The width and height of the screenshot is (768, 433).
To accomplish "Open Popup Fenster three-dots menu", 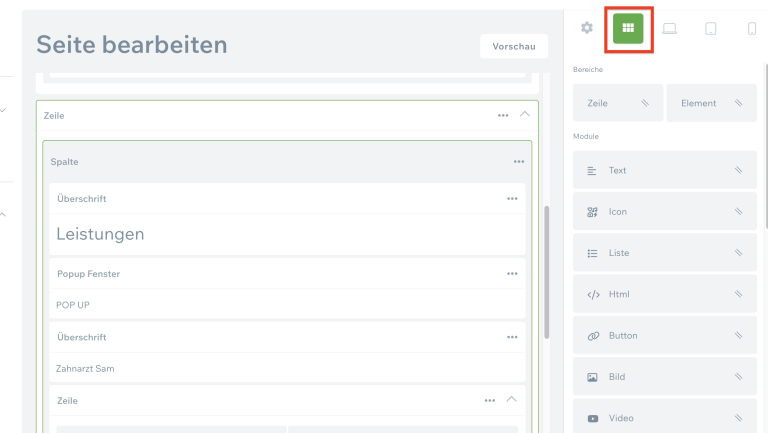I will click(x=512, y=274).
